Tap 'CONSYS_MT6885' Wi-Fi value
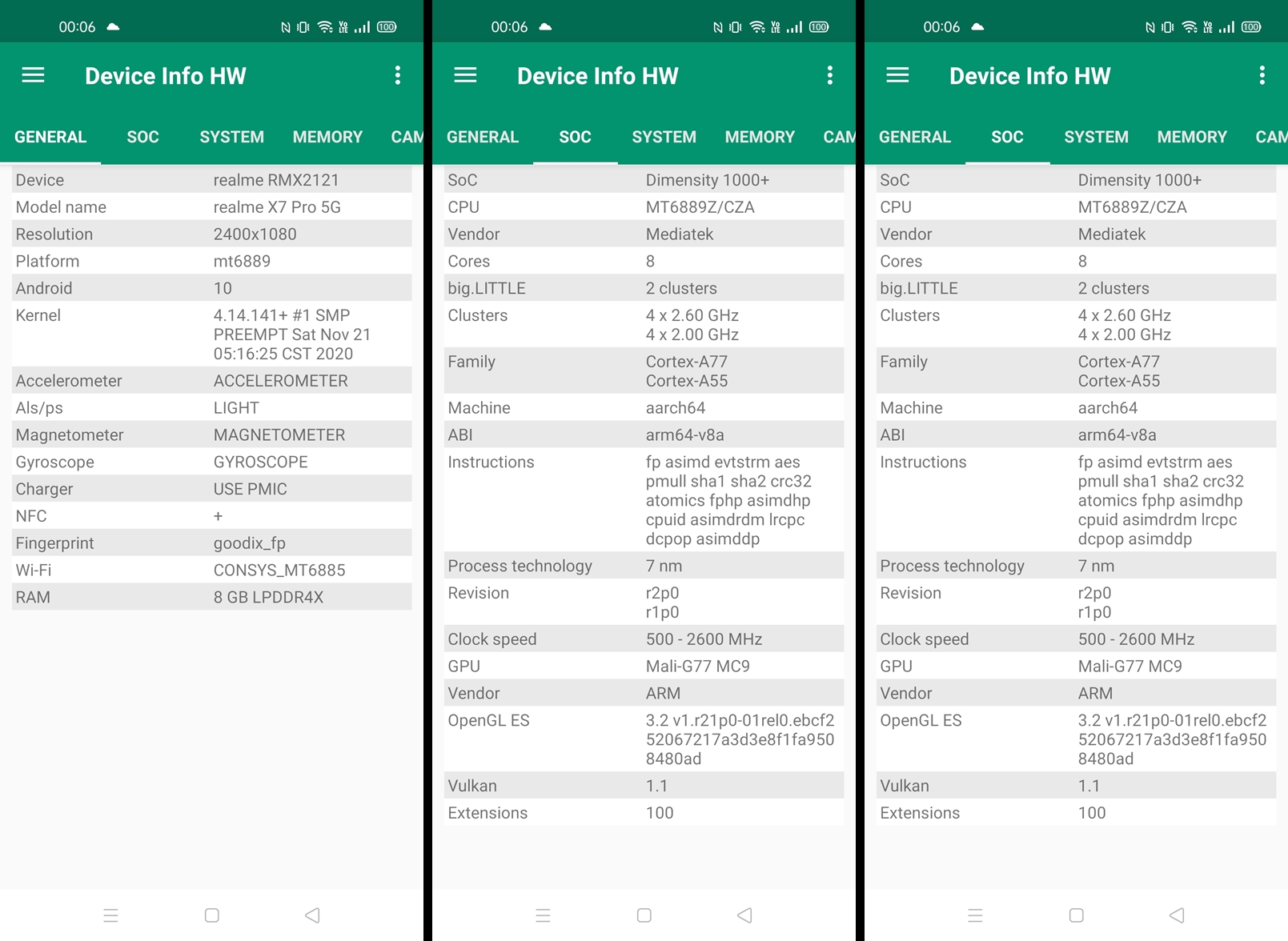The height and width of the screenshot is (941, 1288). coord(279,571)
